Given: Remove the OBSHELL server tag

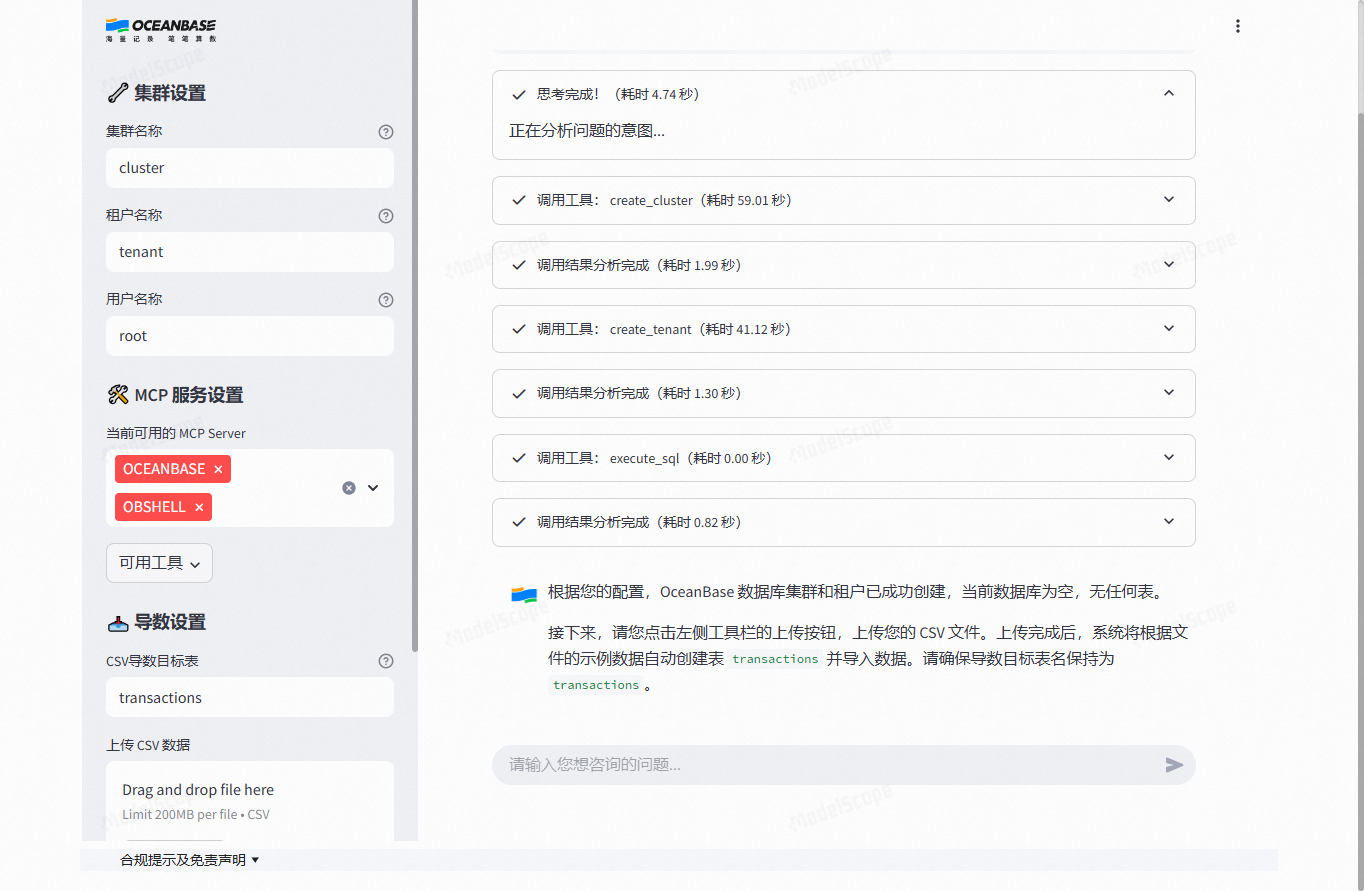Looking at the screenshot, I should point(199,507).
